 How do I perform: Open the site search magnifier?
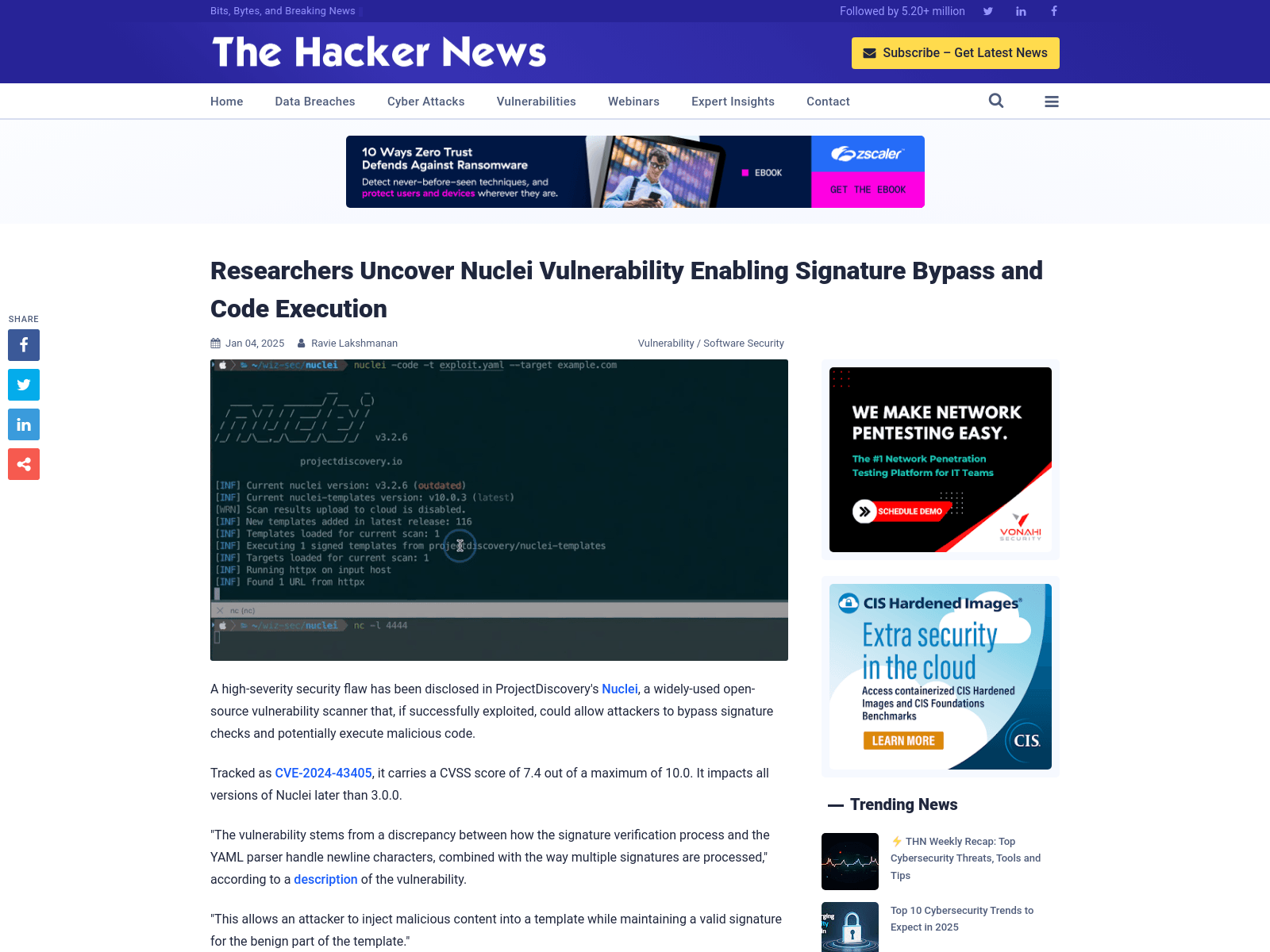(x=996, y=101)
